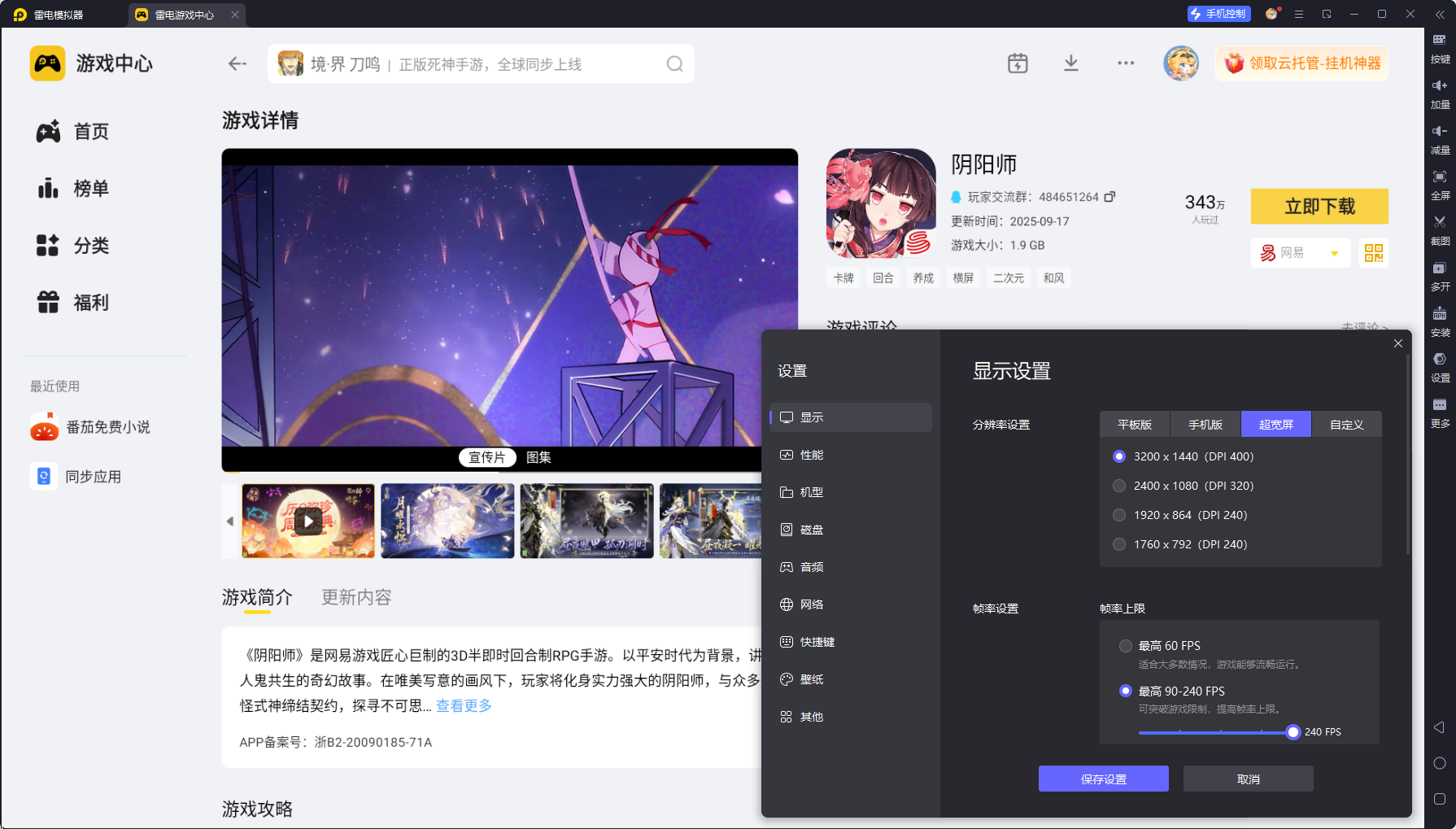1456x829 pixels.
Task: 打开磁盘设置
Action: pyautogui.click(x=809, y=530)
